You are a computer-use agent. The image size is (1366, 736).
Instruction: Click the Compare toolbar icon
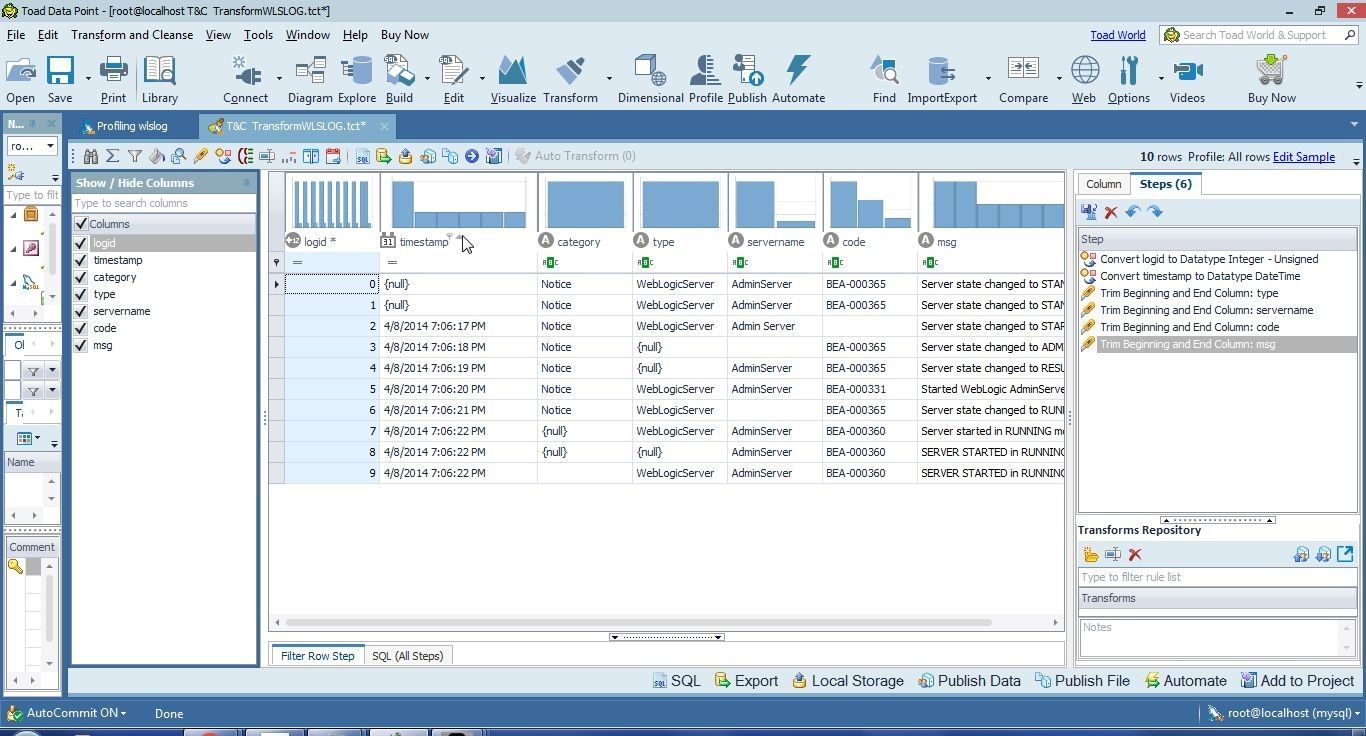tap(1023, 80)
